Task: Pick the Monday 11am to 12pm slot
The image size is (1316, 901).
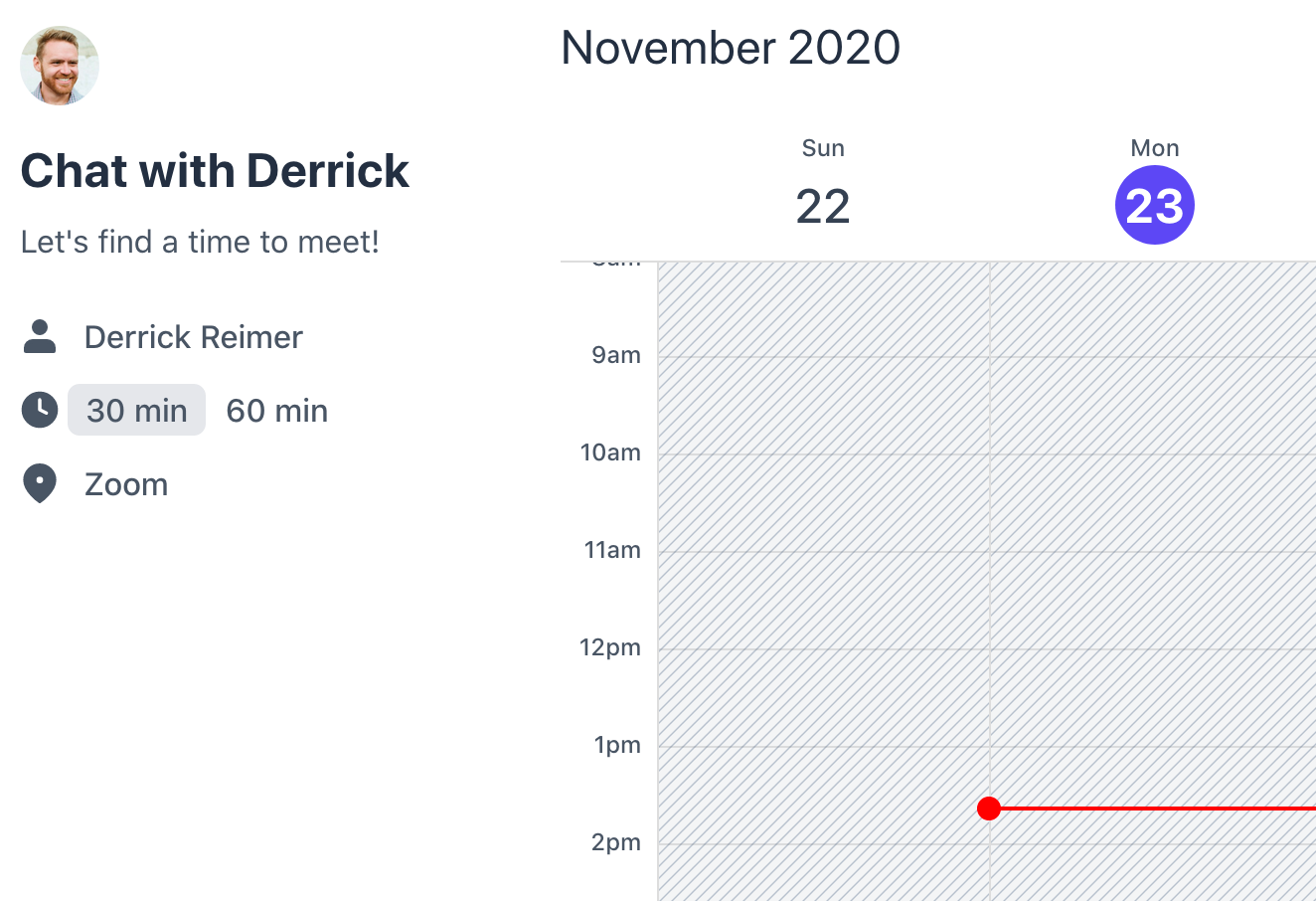Action: 1153,601
